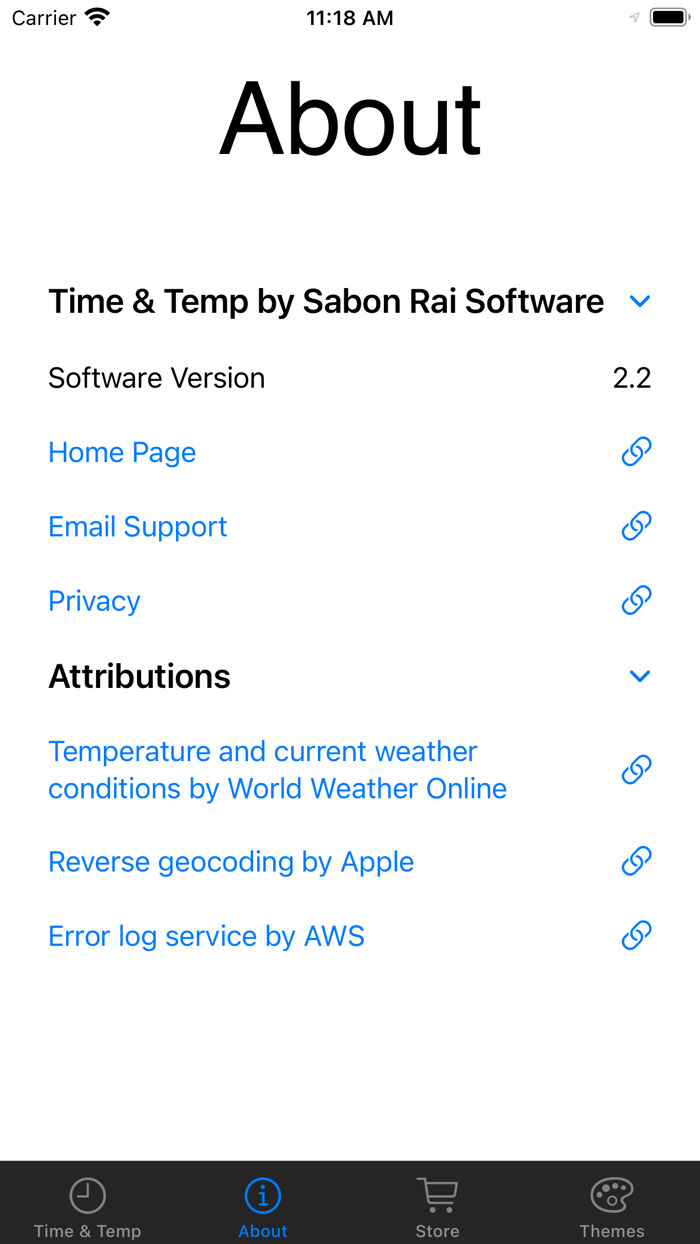
Task: Open the Home Page link icon
Action: tap(636, 451)
